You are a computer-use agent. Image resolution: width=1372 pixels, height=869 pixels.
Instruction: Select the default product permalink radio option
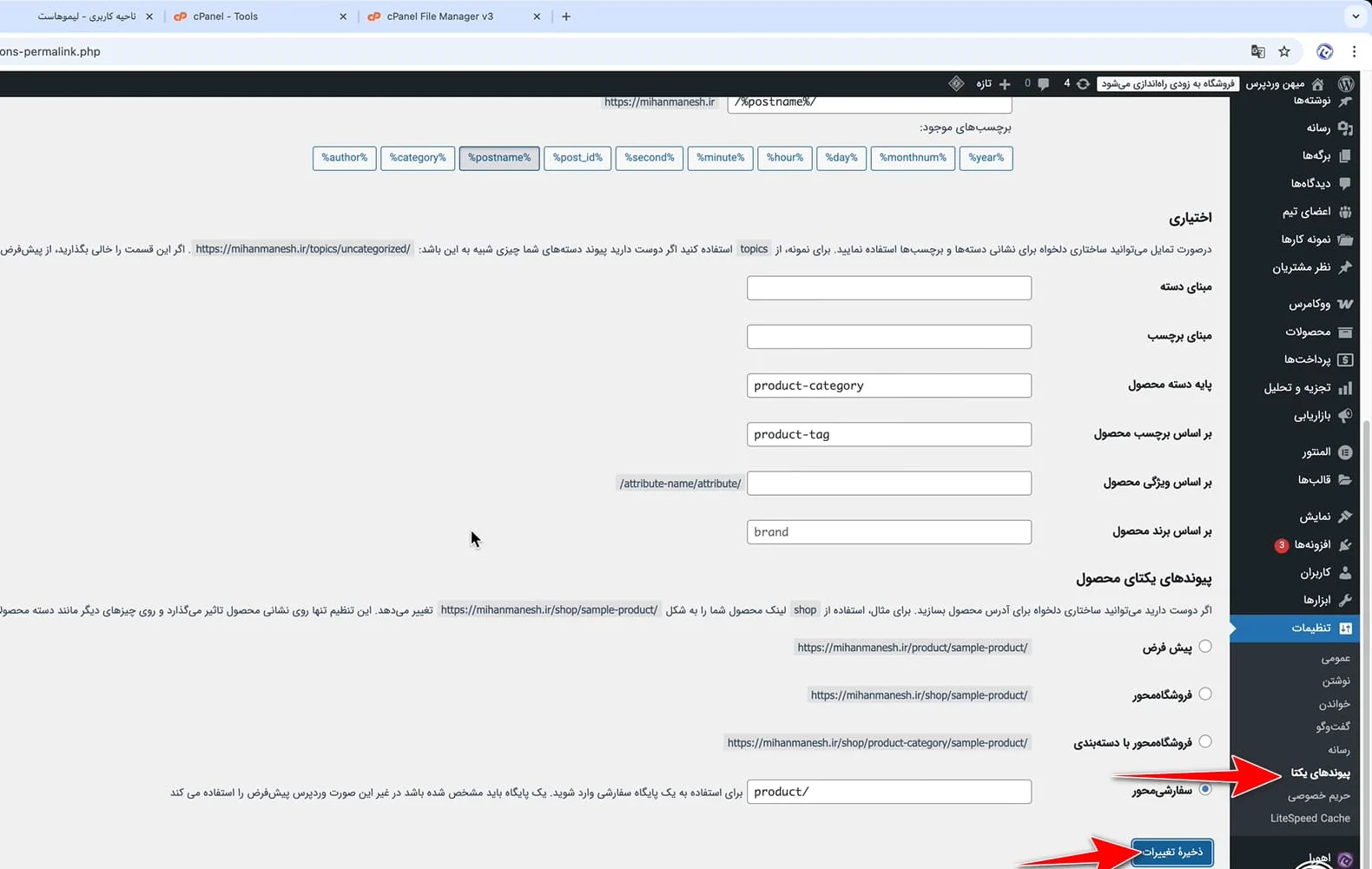(1205, 647)
